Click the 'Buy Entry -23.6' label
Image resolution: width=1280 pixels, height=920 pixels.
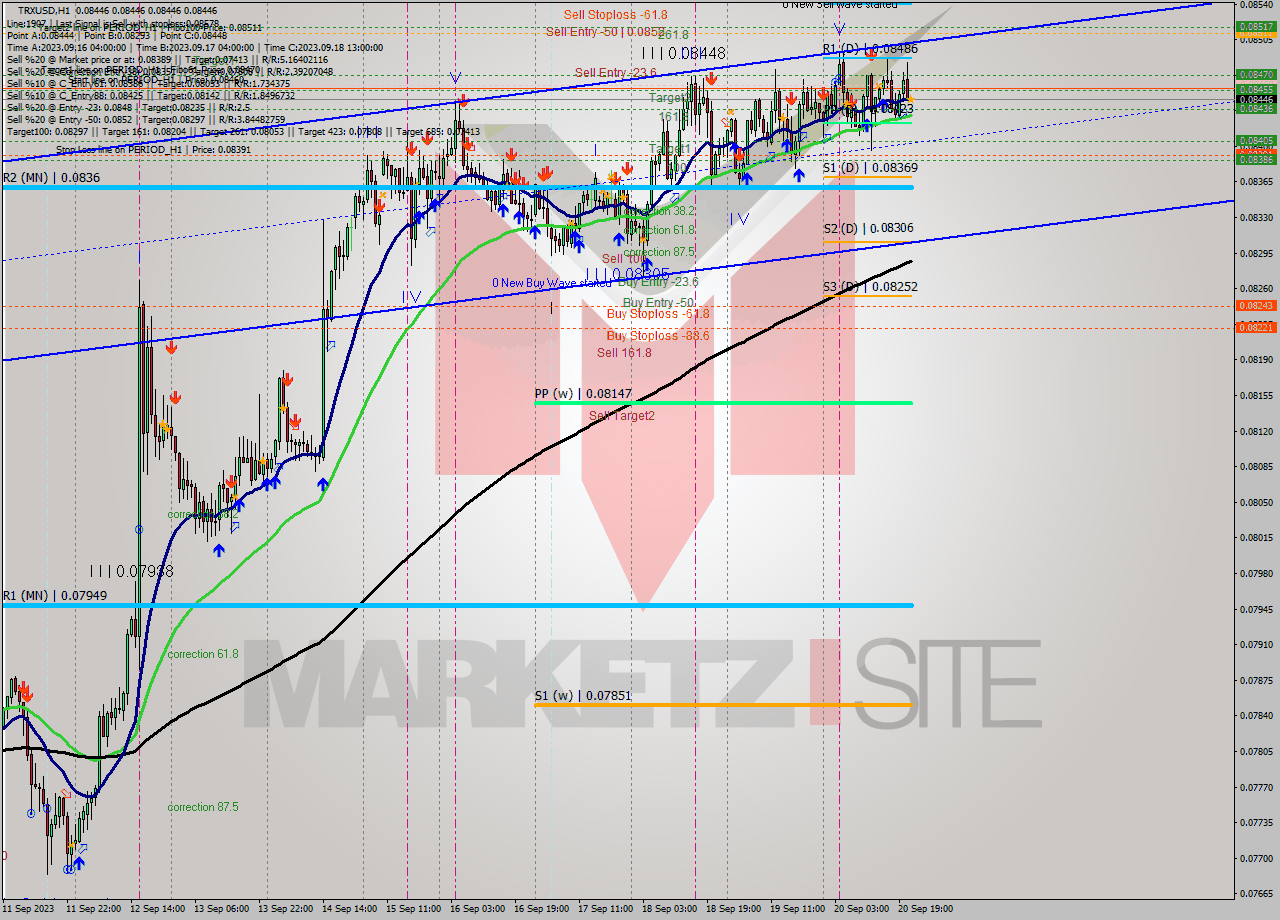658,282
